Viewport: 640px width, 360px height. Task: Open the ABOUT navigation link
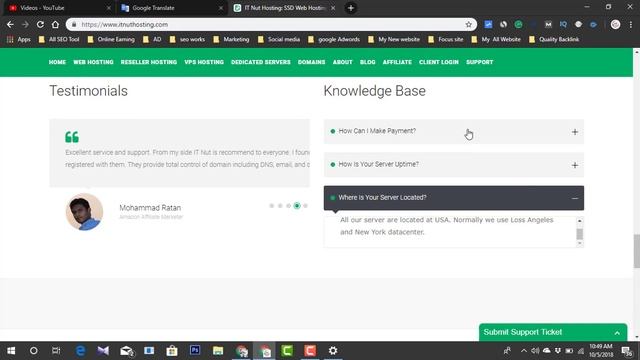click(342, 62)
